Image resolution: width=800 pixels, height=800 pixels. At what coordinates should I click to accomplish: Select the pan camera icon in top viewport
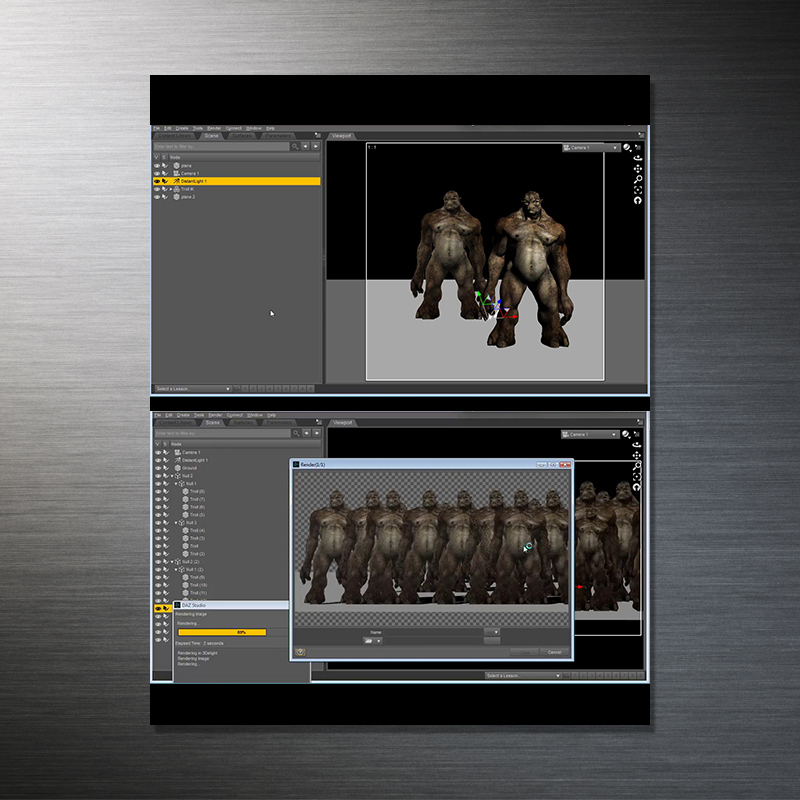637,169
